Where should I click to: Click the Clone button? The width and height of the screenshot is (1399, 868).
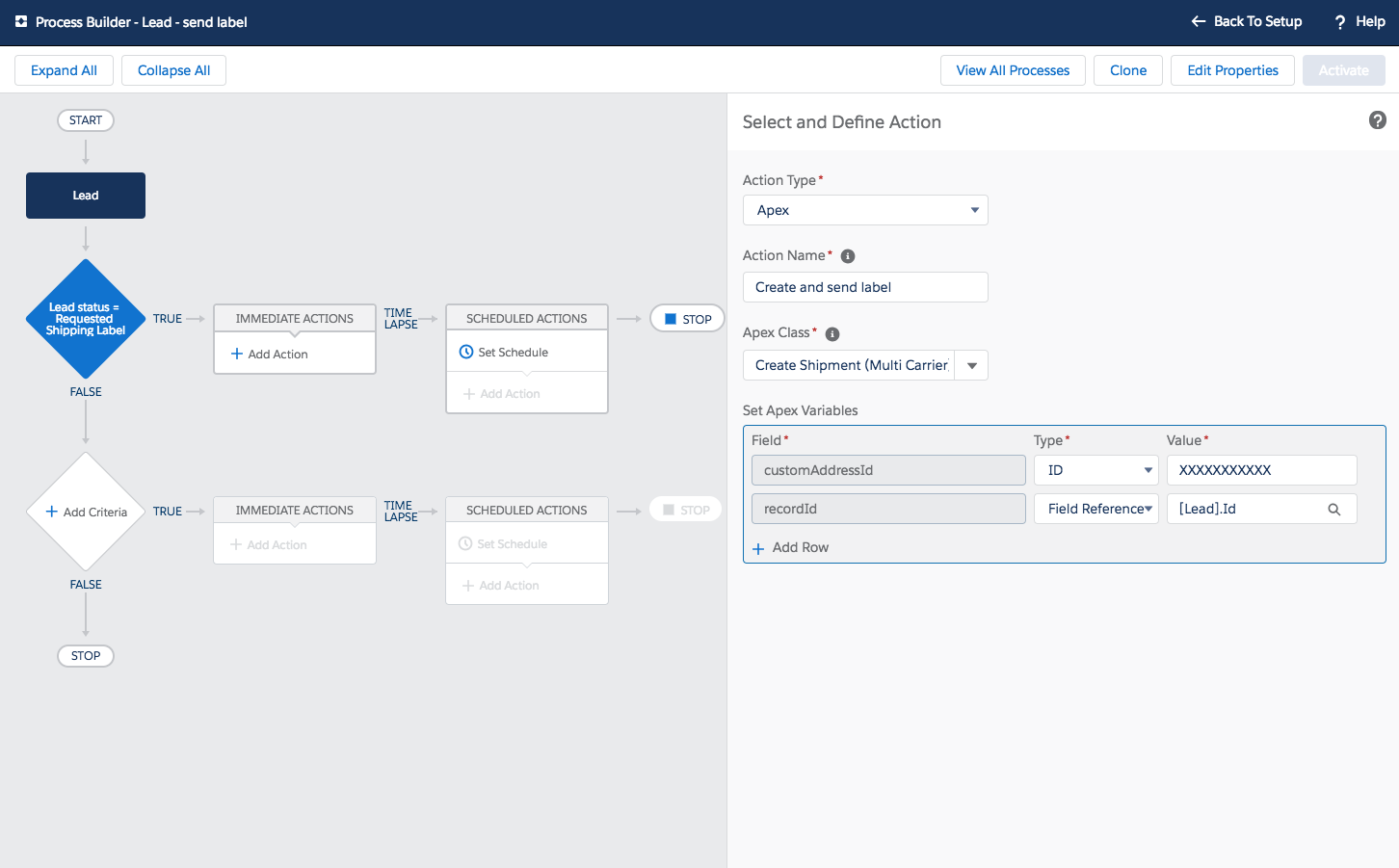click(x=1128, y=70)
